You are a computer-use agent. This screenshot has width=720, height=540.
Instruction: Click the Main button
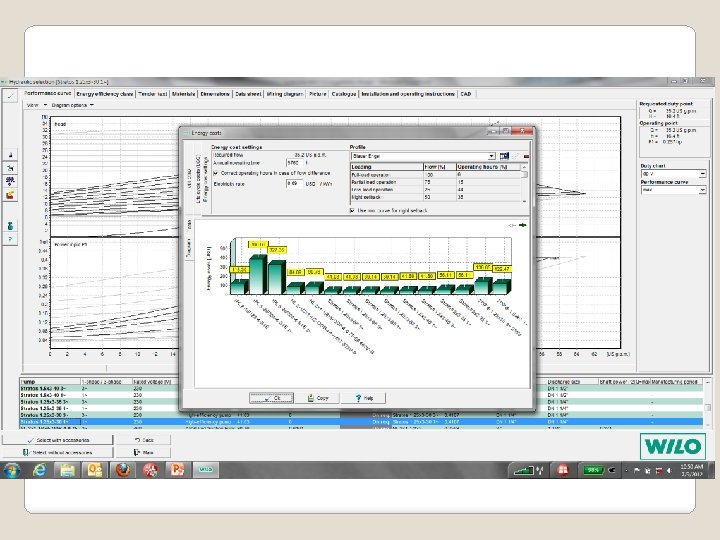tap(143, 452)
